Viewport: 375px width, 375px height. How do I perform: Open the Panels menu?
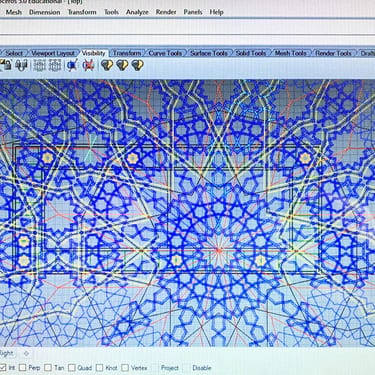193,12
